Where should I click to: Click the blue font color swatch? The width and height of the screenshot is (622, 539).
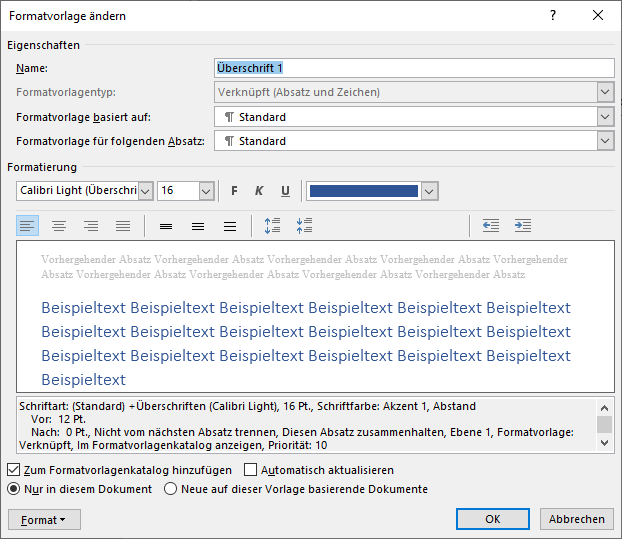(364, 191)
